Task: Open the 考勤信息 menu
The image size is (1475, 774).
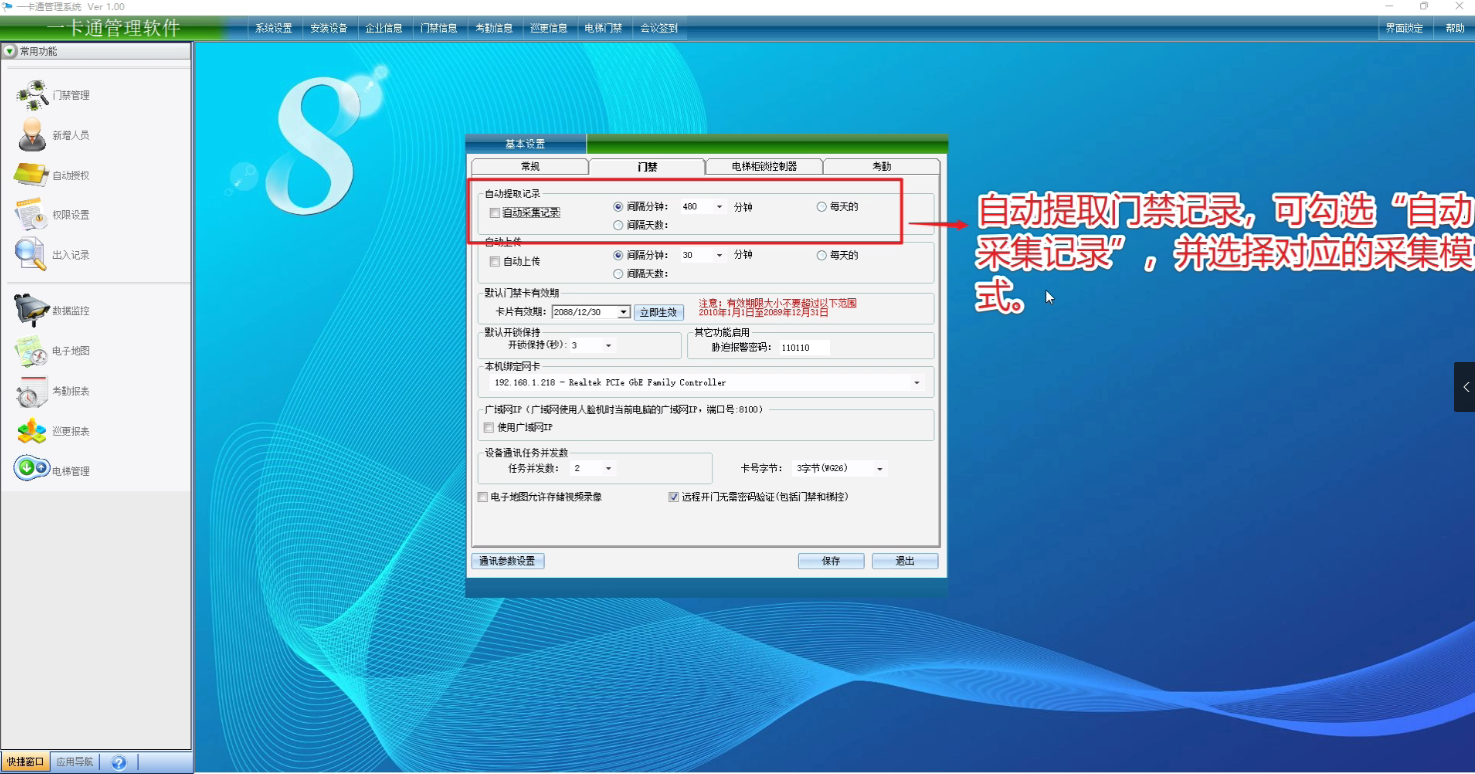Action: [494, 28]
